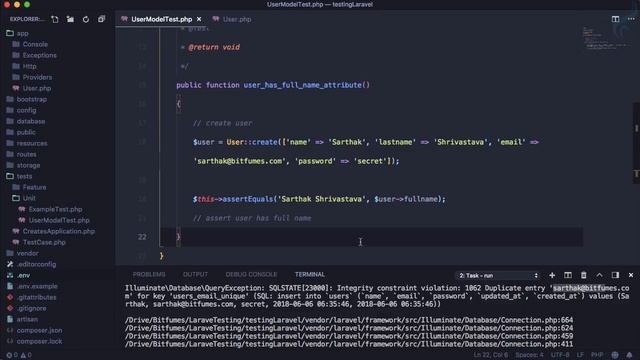Open the OUTPUT panel tab
Viewport: 640px width, 360px height.
(x=195, y=274)
